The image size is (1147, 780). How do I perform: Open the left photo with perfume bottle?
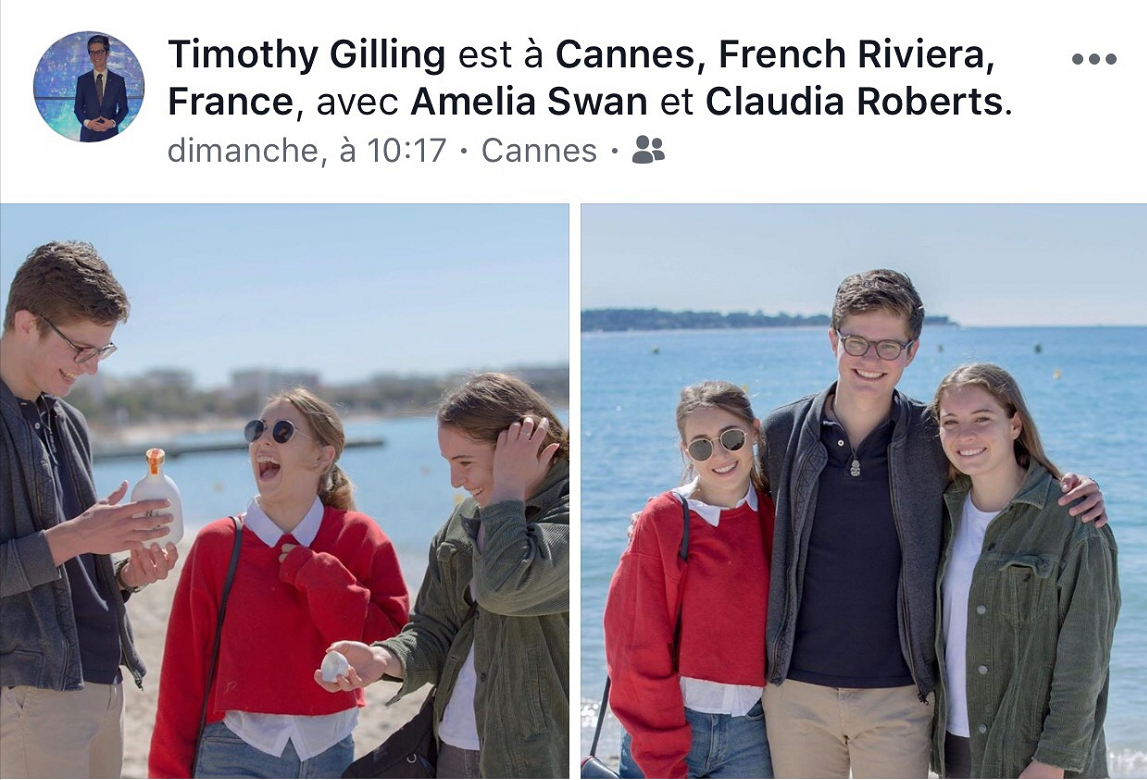click(285, 490)
